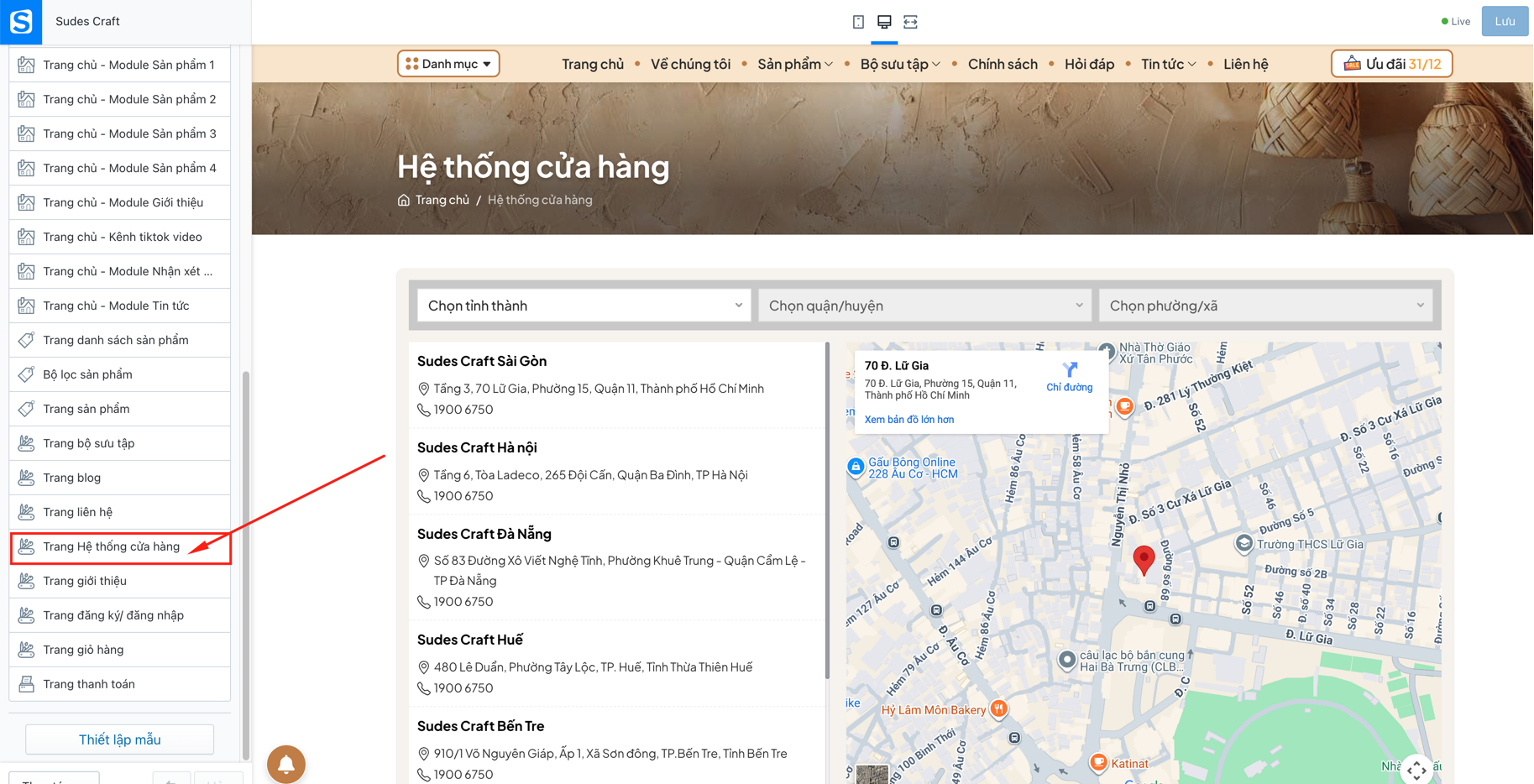The width and height of the screenshot is (1534, 784).
Task: Click the Sapo S logo icon
Action: click(21, 22)
